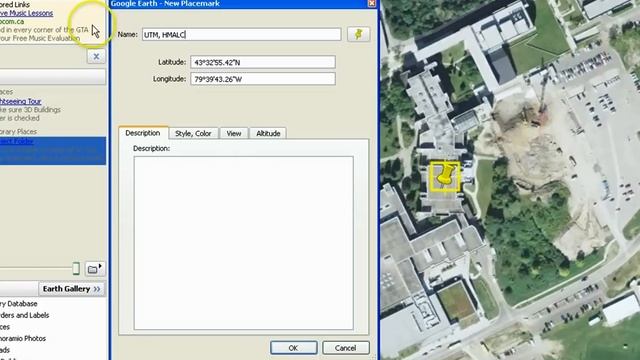640x360 pixels.
Task: Open the Altitude tab
Action: point(268,133)
